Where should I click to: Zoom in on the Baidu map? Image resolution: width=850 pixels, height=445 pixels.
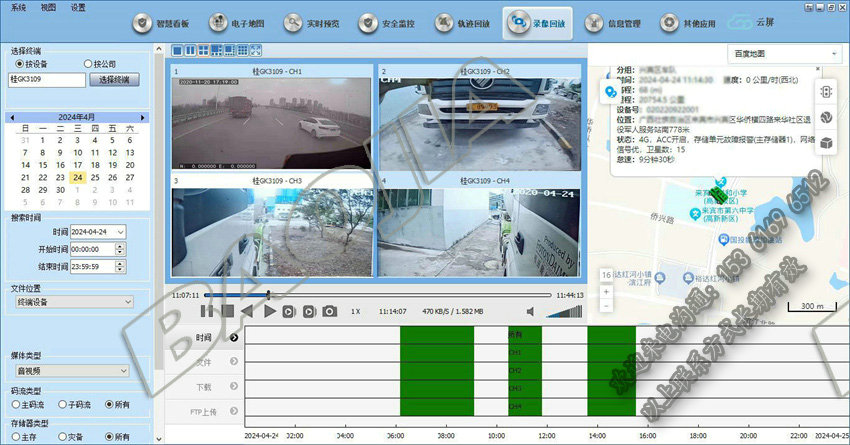pos(605,292)
